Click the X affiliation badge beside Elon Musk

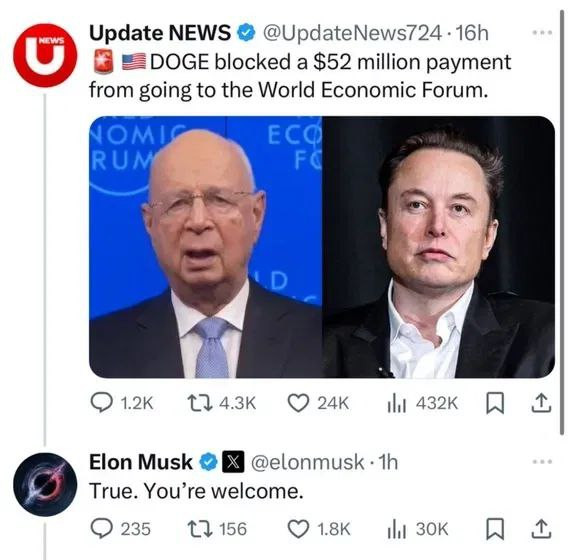point(233,462)
